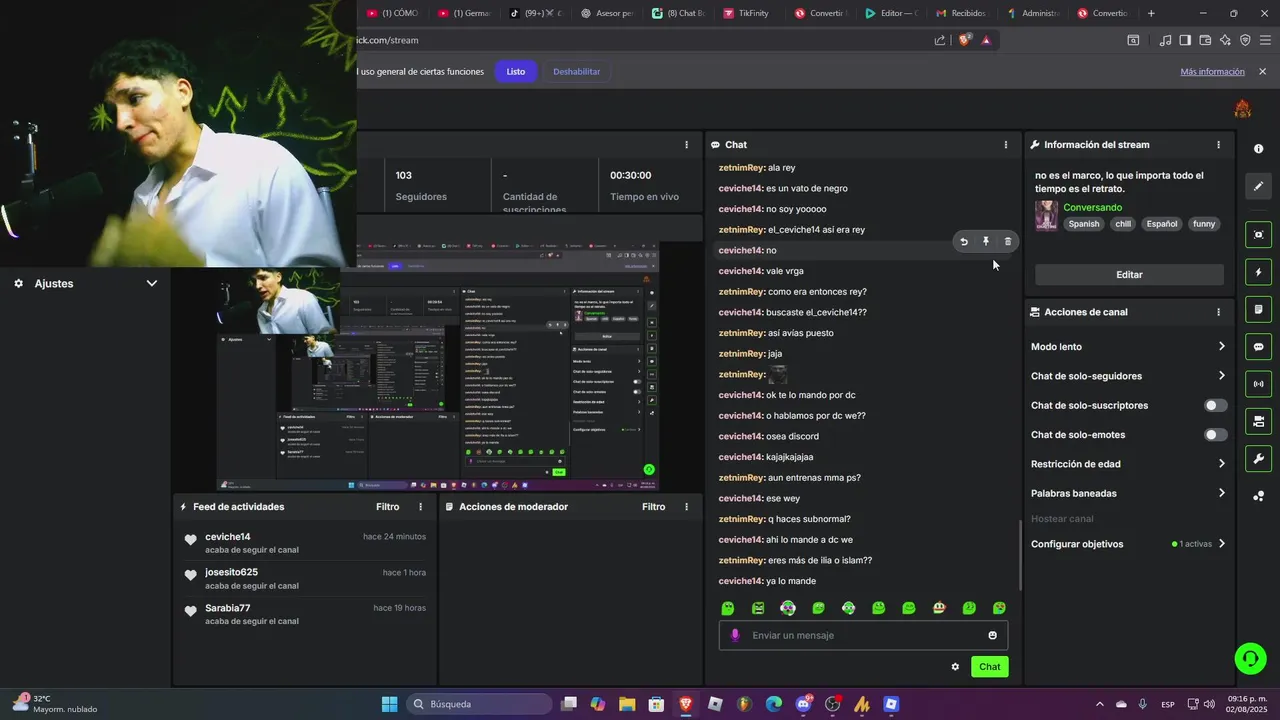Open the Más información link
The image size is (1280, 720).
point(1212,72)
